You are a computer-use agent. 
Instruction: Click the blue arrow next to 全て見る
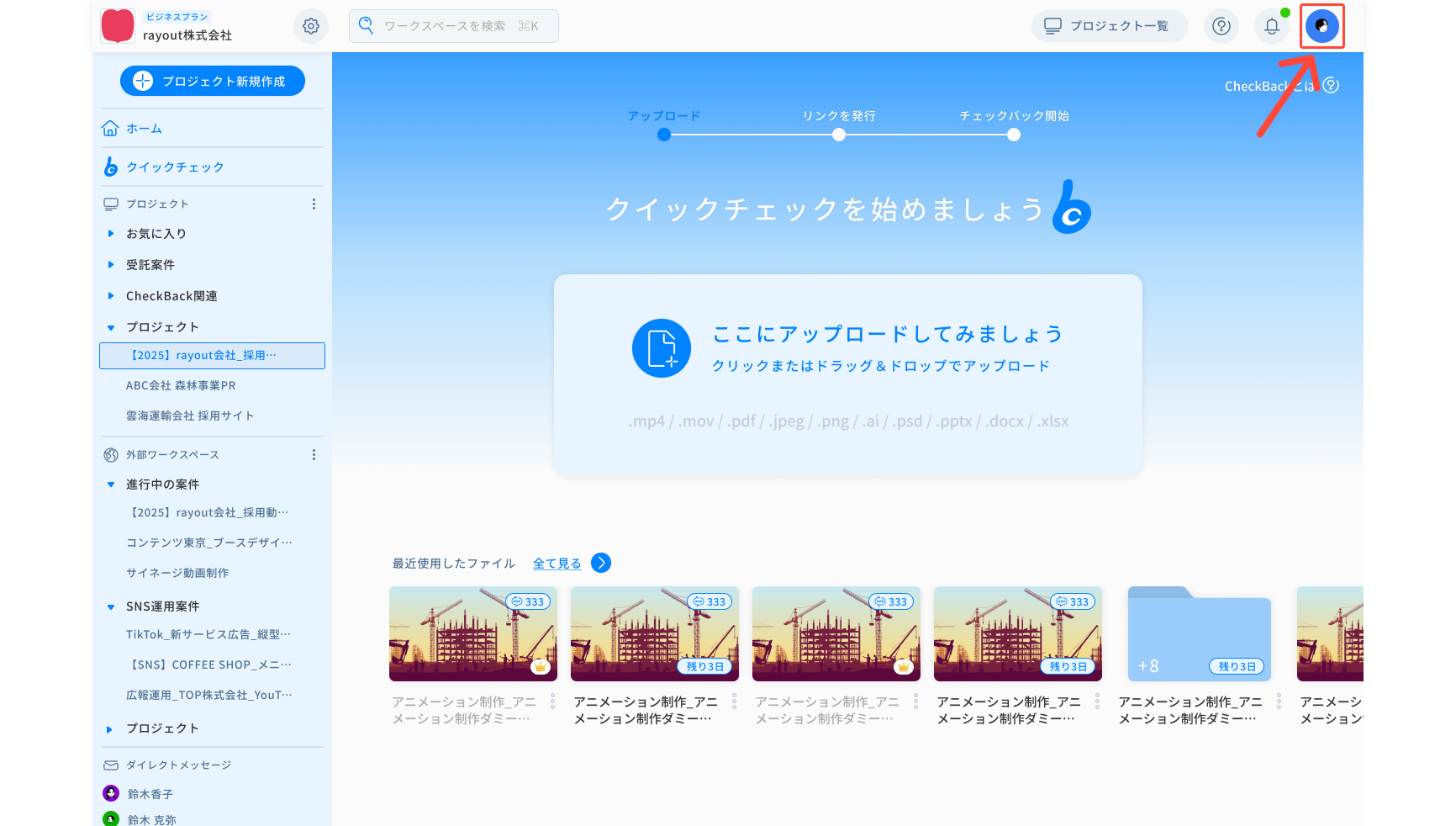601,563
